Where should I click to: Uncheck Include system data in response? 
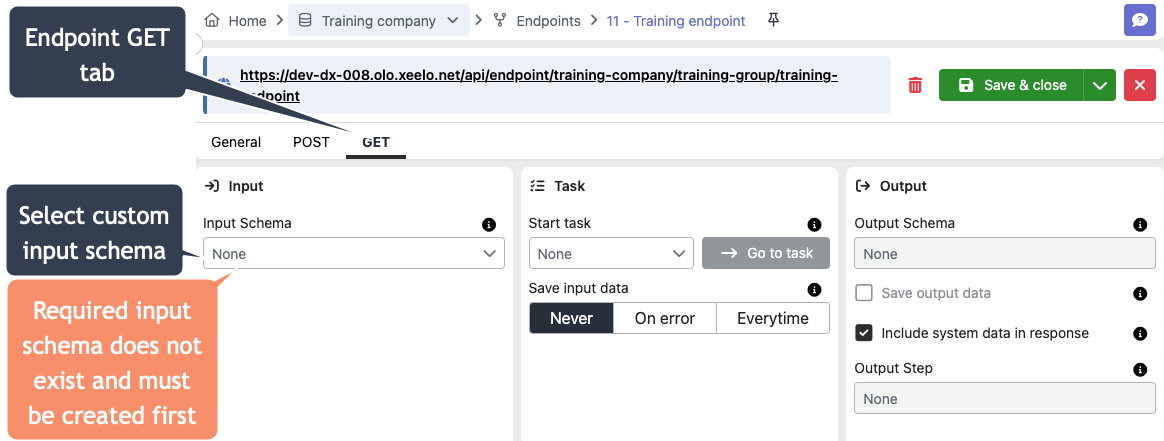(x=864, y=333)
